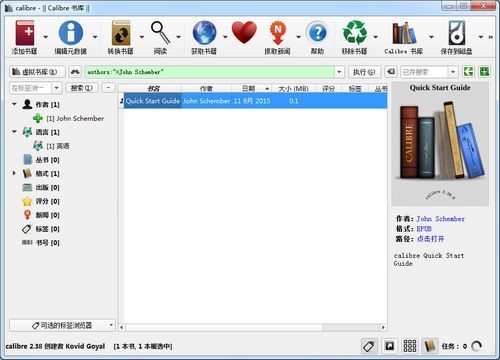Open the Edit metadata blue info icon
The image size is (500, 360).
71,33
